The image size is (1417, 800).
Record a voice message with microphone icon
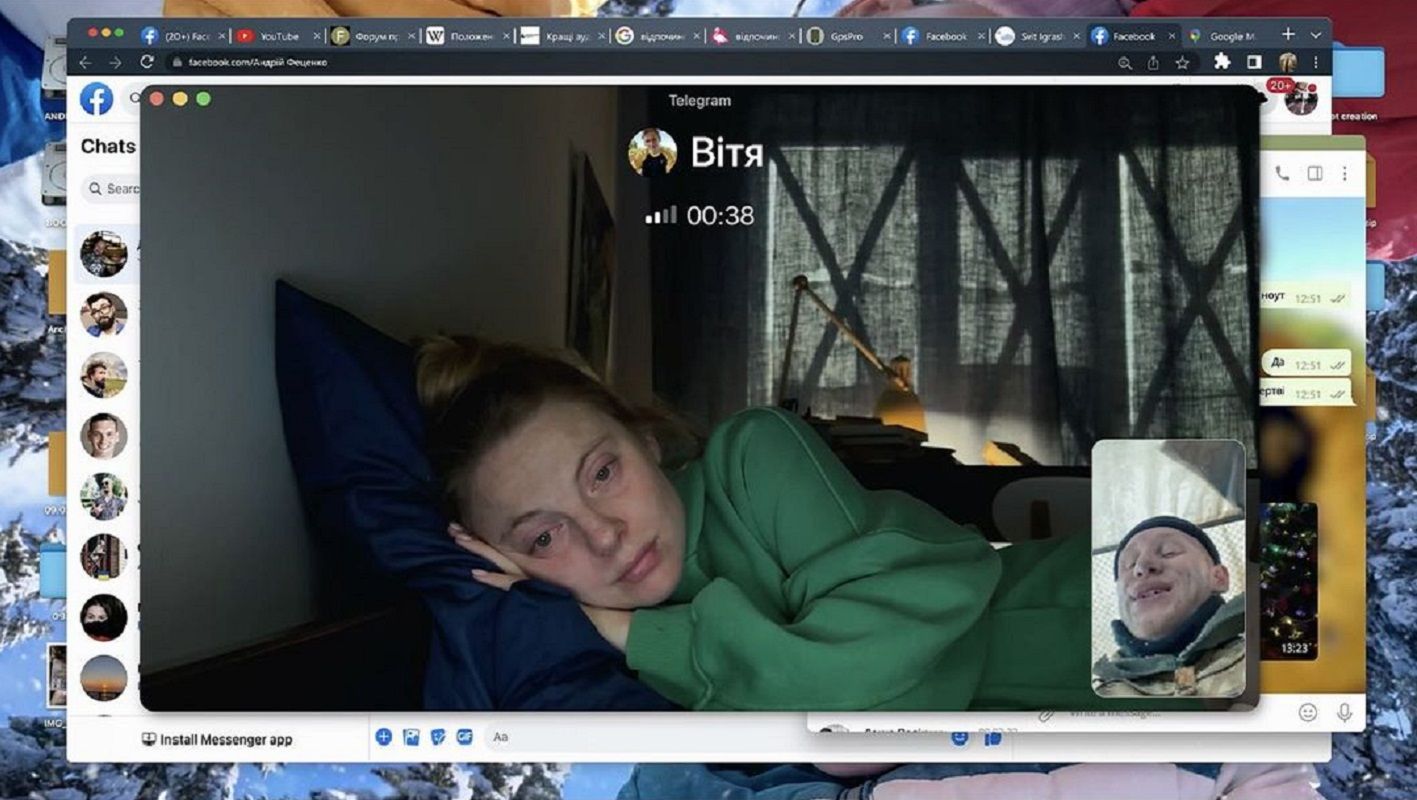(x=1344, y=712)
